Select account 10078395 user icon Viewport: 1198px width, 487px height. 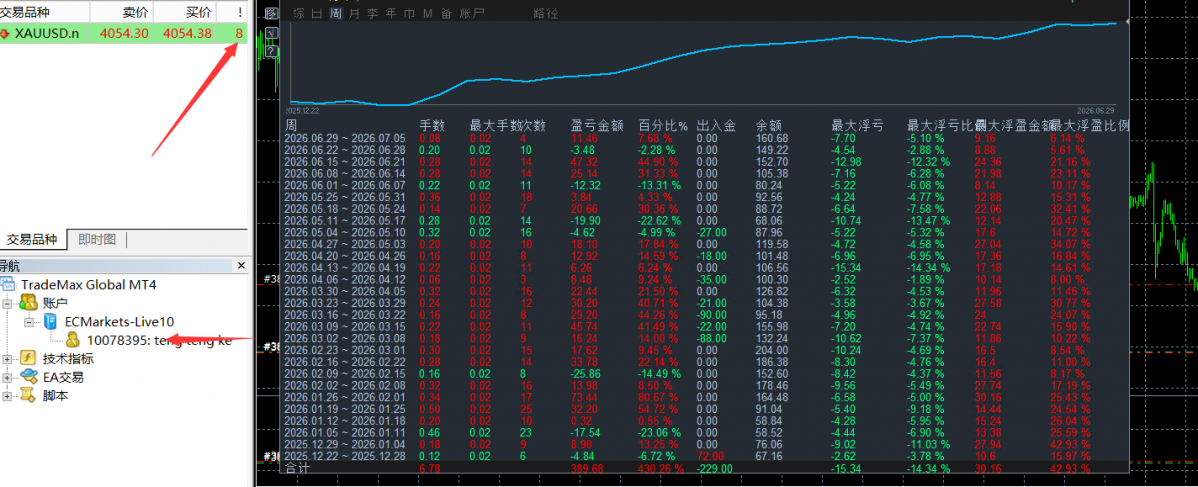[x=74, y=340]
